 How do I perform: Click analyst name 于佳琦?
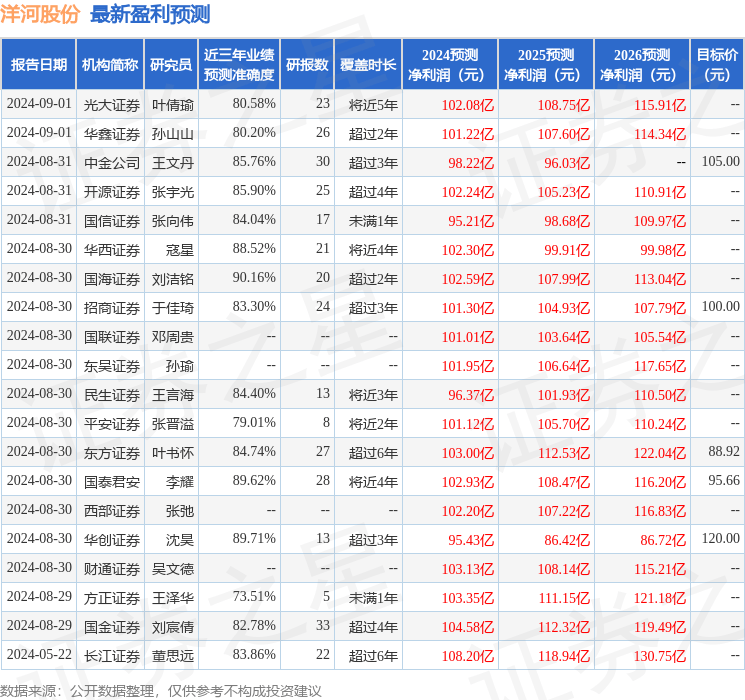pyautogui.click(x=172, y=308)
